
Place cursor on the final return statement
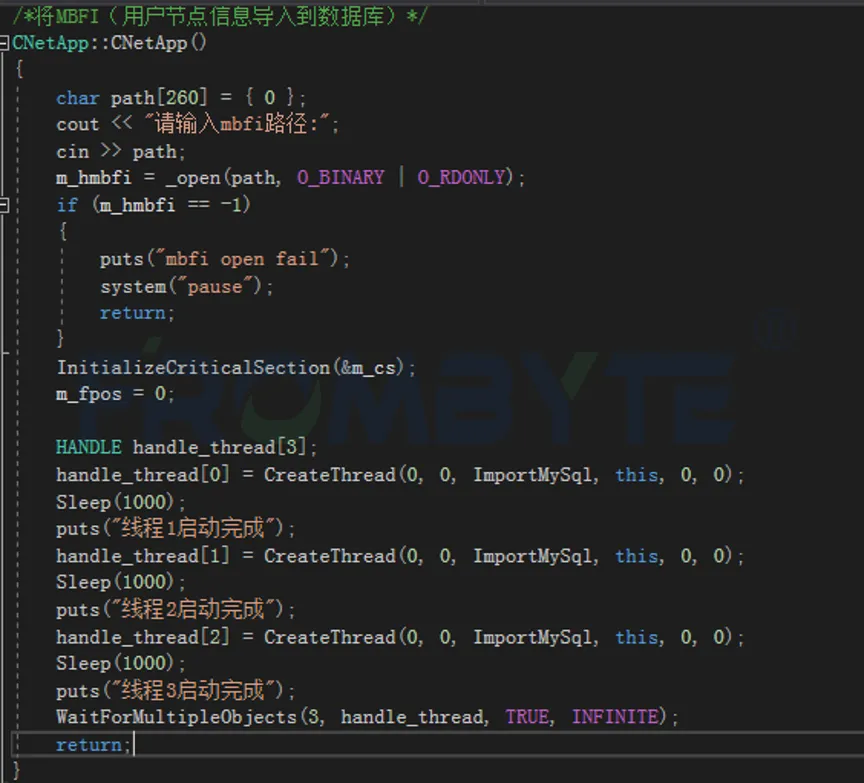(x=94, y=745)
